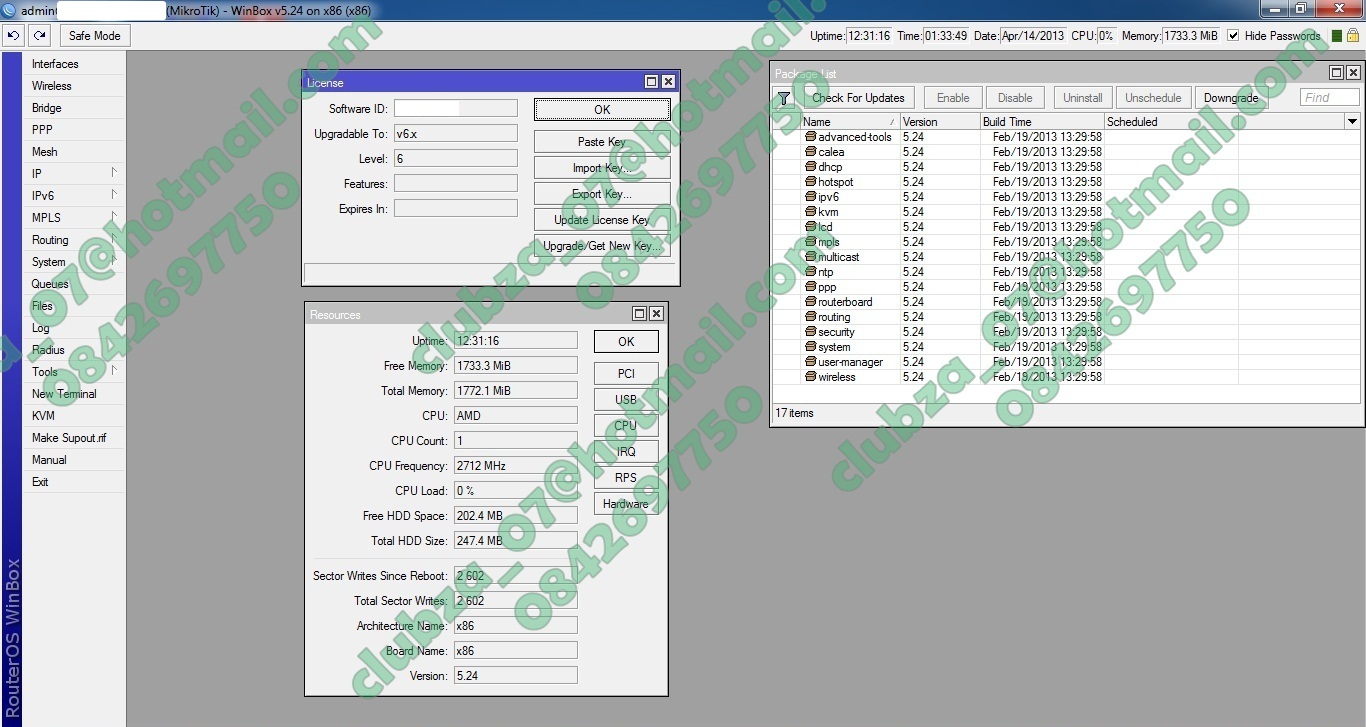Open the Interfaces menu item
This screenshot has height=727, width=1366.
coord(74,64)
